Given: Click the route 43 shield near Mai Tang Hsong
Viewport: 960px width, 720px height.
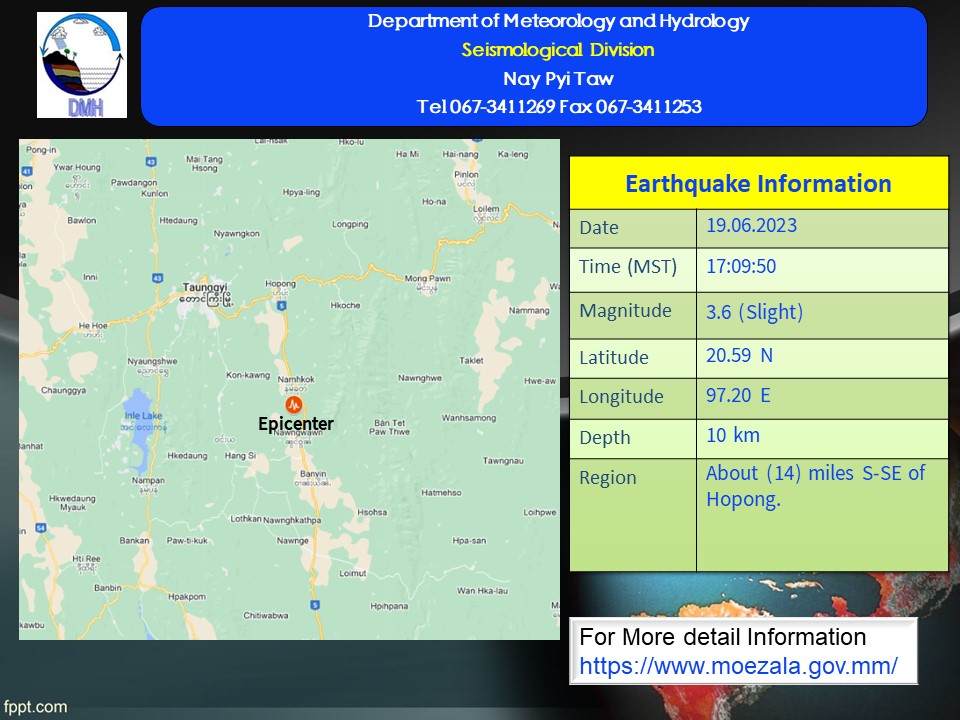Looking at the screenshot, I should click(151, 162).
